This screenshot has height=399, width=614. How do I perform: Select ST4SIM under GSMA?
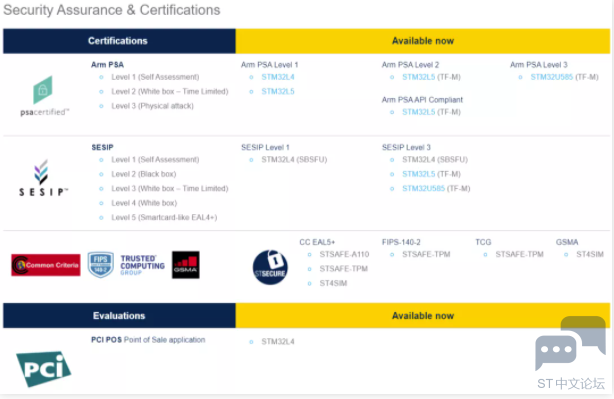pyautogui.click(x=590, y=255)
